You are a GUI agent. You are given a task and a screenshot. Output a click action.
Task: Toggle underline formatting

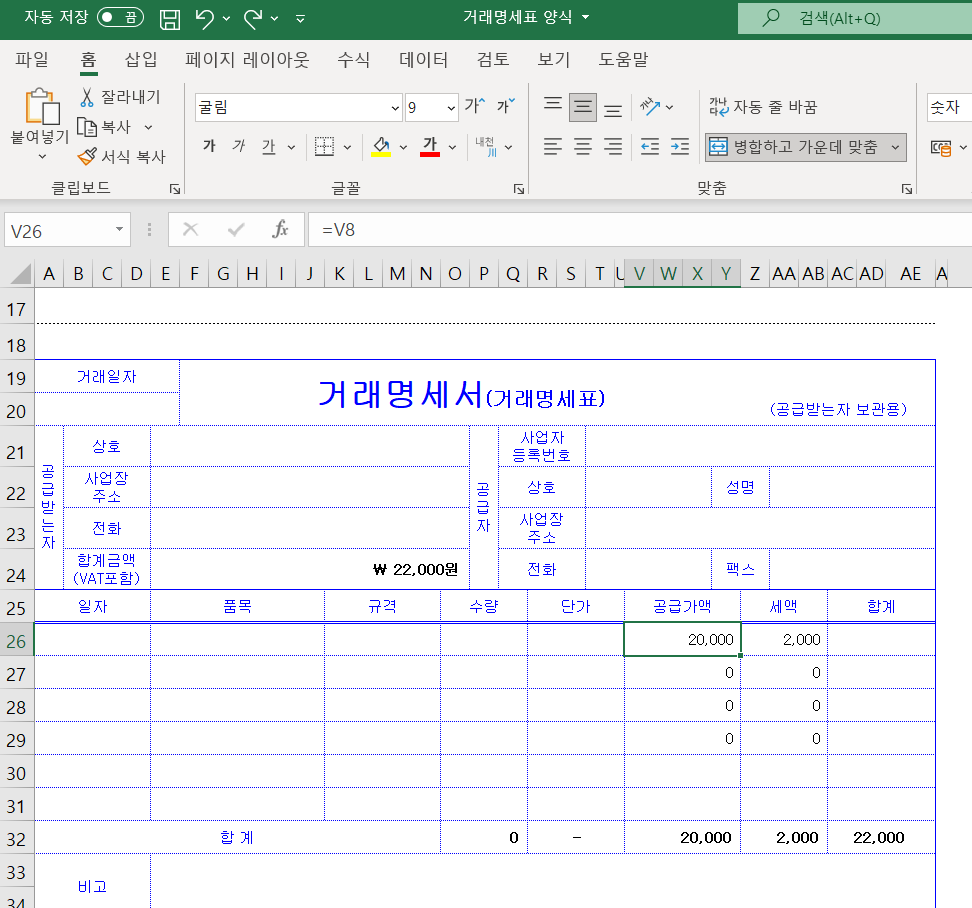tap(268, 146)
